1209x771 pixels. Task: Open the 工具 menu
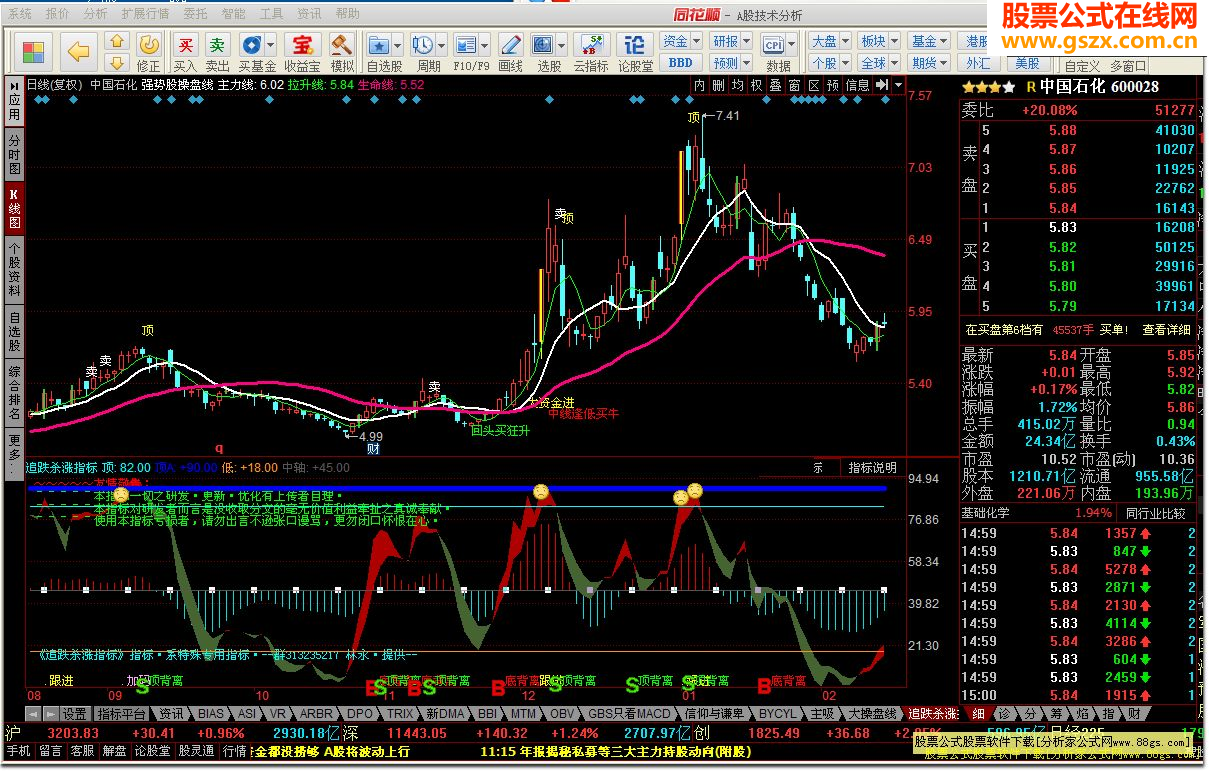click(271, 14)
